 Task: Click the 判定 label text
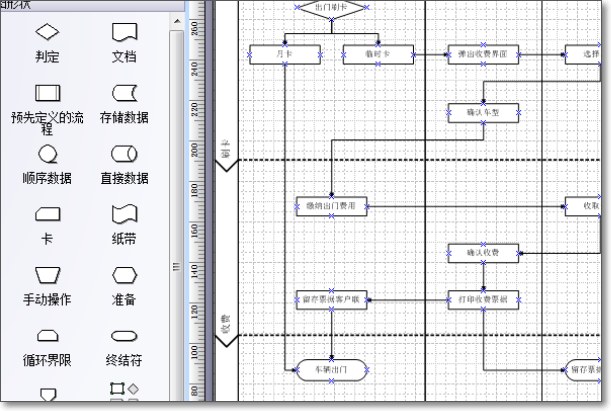tap(47, 57)
